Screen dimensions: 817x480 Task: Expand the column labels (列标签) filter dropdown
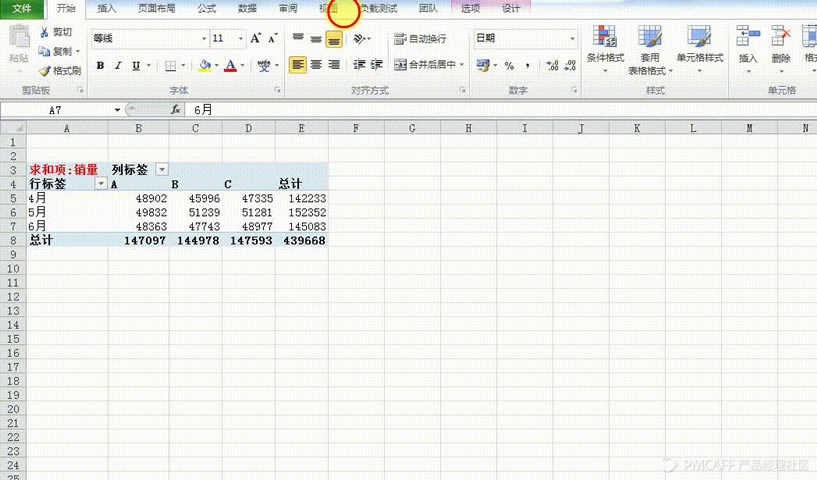pyautogui.click(x=162, y=169)
